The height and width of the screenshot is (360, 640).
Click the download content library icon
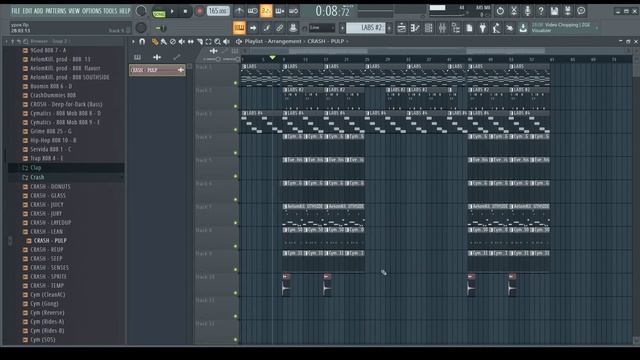pyautogui.click(x=523, y=28)
